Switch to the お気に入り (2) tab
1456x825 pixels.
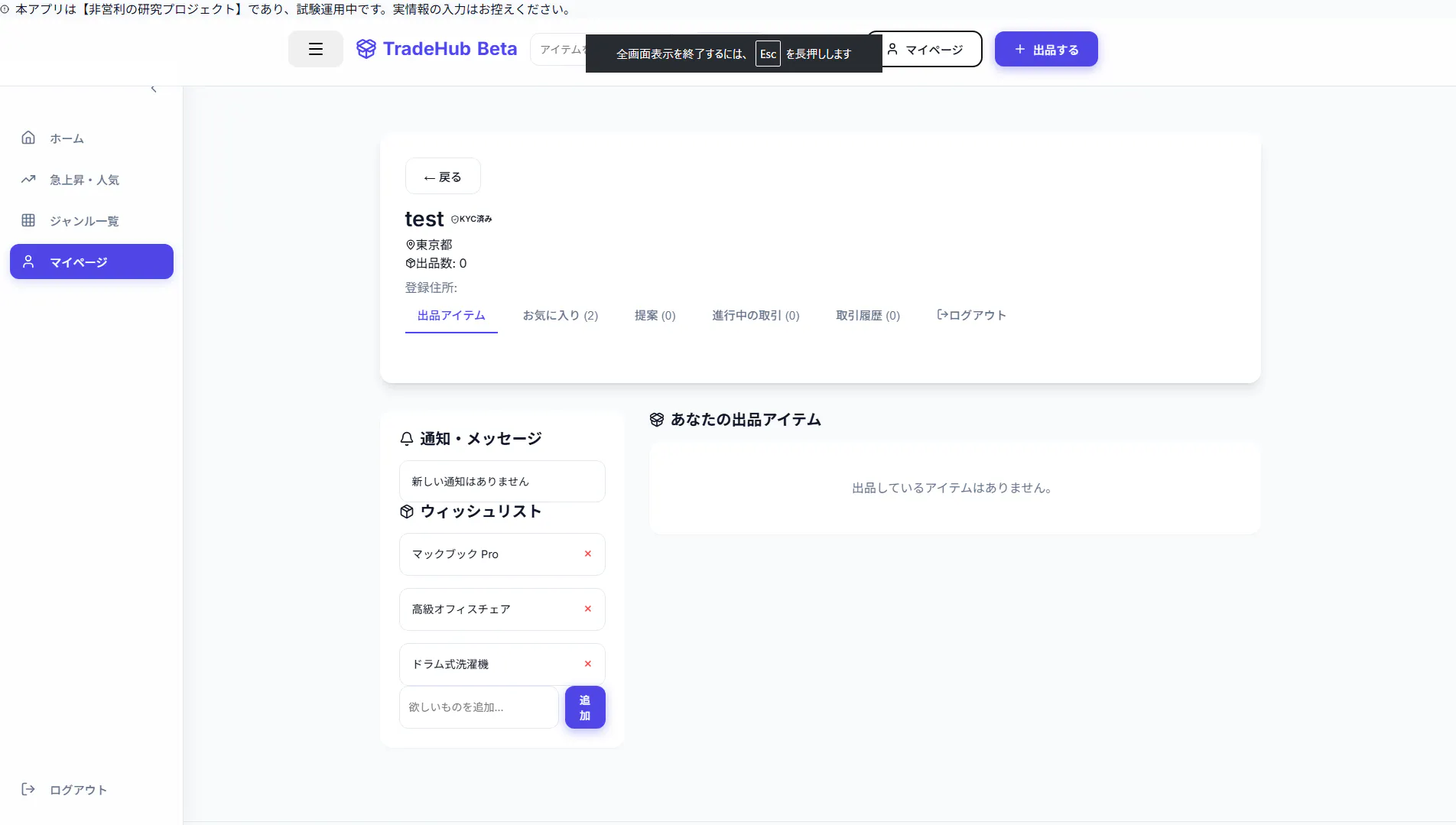pos(560,315)
